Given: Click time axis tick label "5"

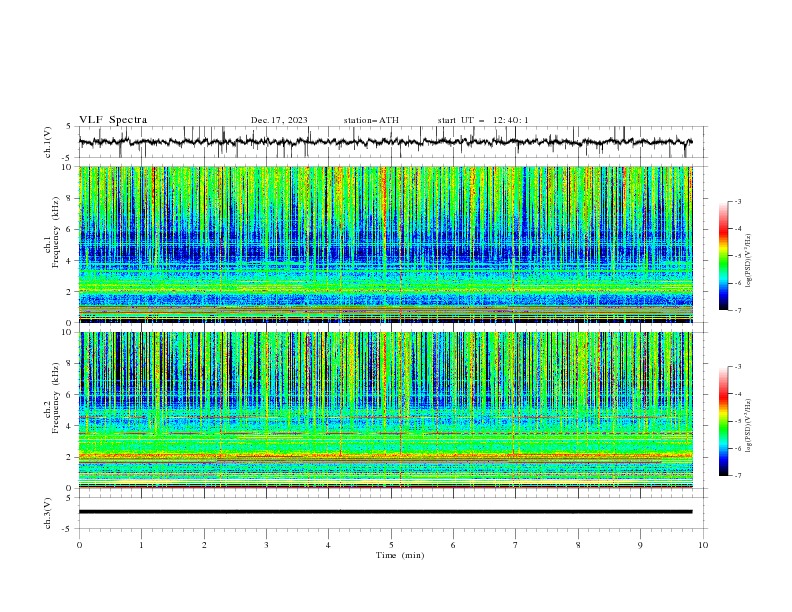Looking at the screenshot, I should coord(391,545).
